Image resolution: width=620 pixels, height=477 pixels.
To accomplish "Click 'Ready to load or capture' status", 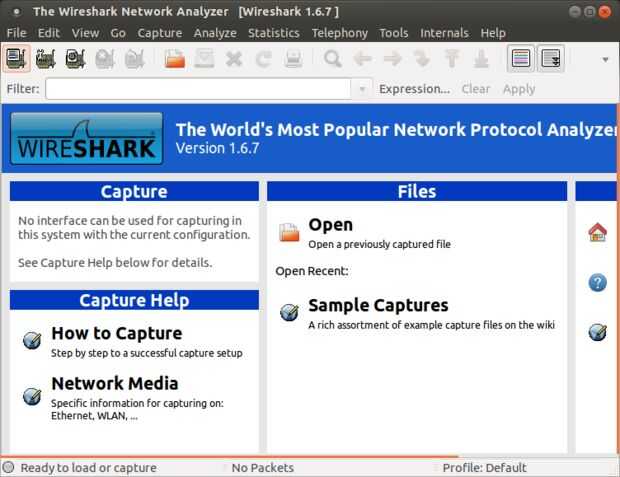I will [89, 468].
